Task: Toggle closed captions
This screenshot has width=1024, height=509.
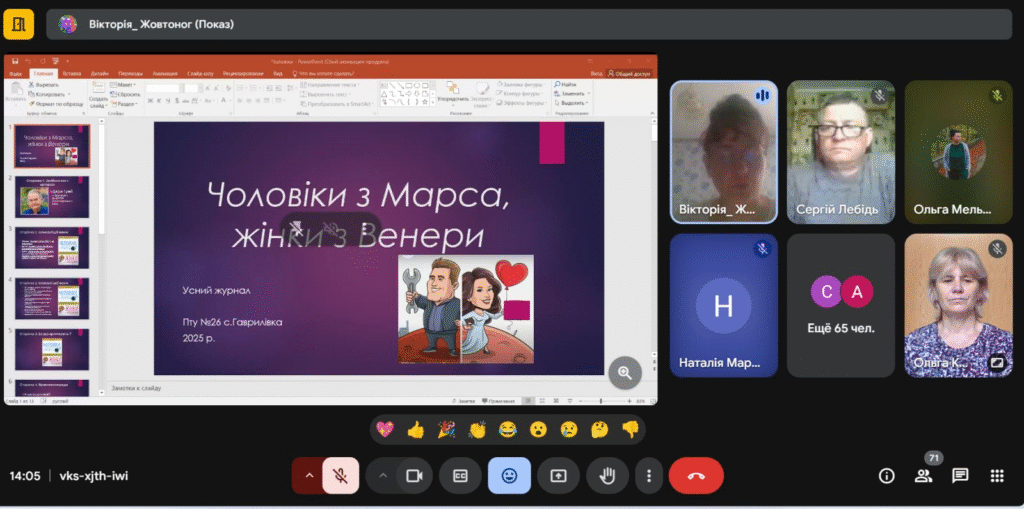Action: click(x=461, y=476)
